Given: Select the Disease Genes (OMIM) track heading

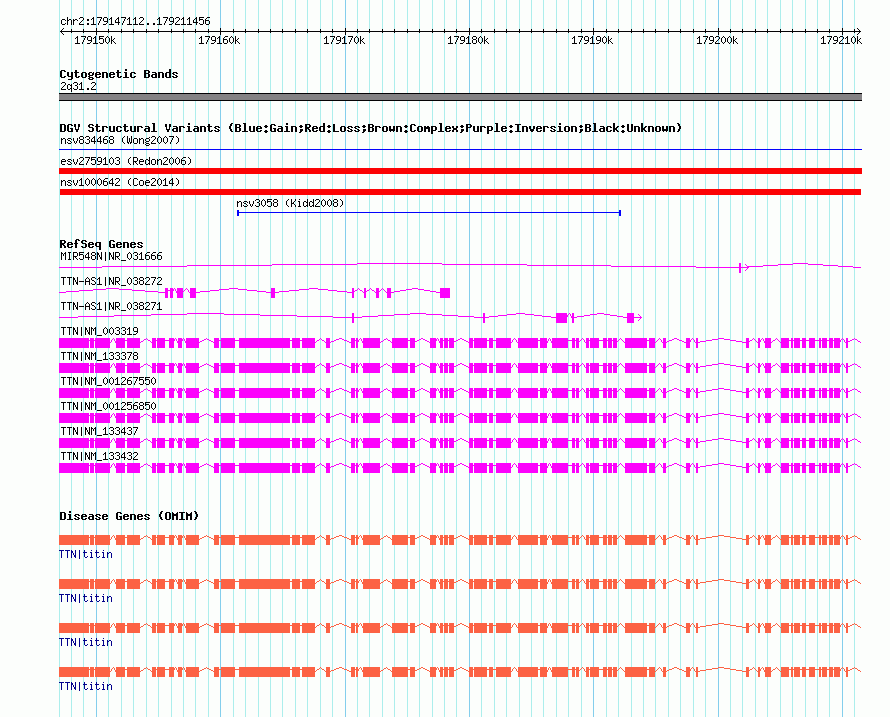Looking at the screenshot, I should [x=129, y=516].
